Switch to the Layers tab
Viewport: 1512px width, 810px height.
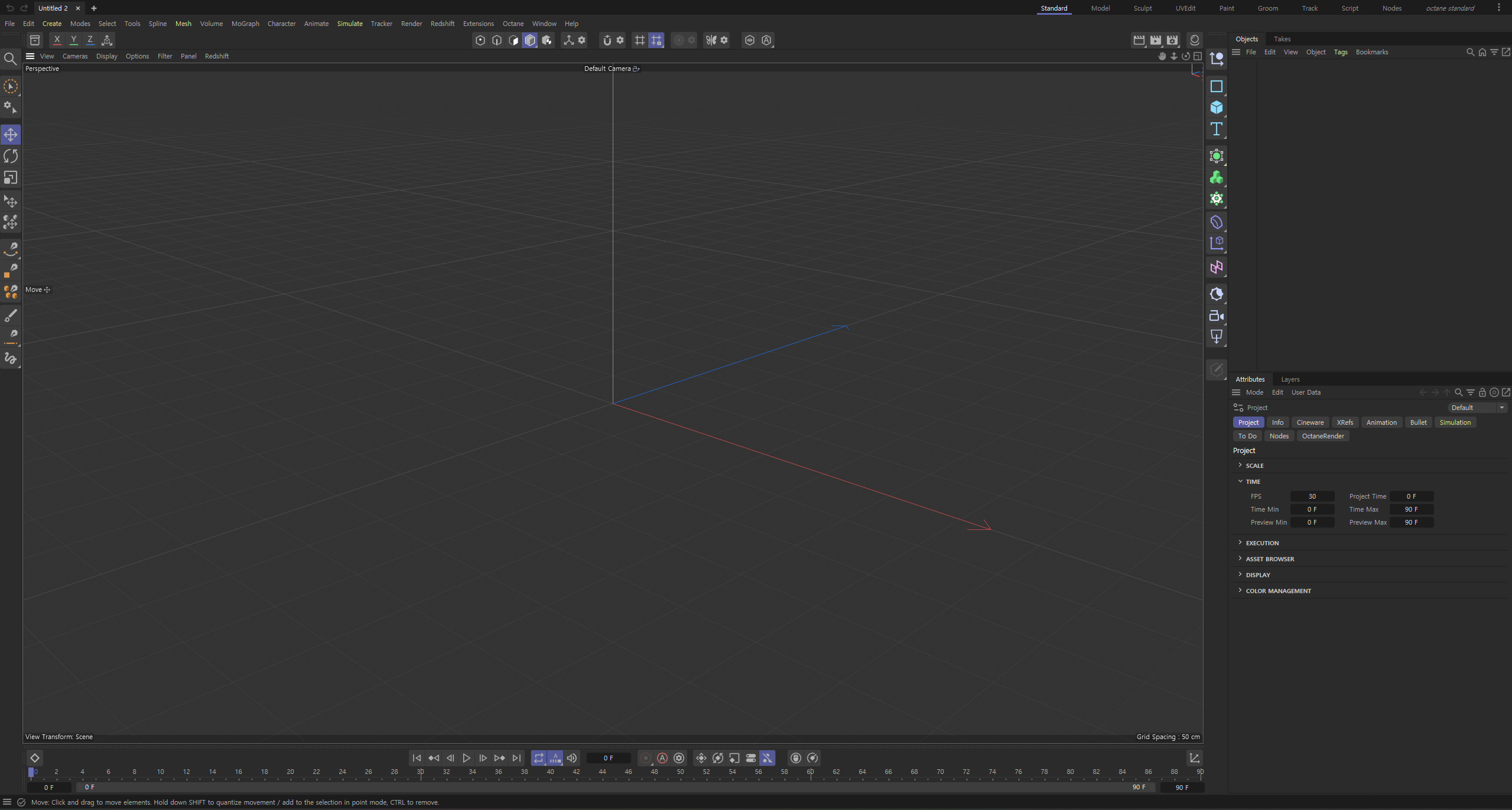pos(1290,379)
